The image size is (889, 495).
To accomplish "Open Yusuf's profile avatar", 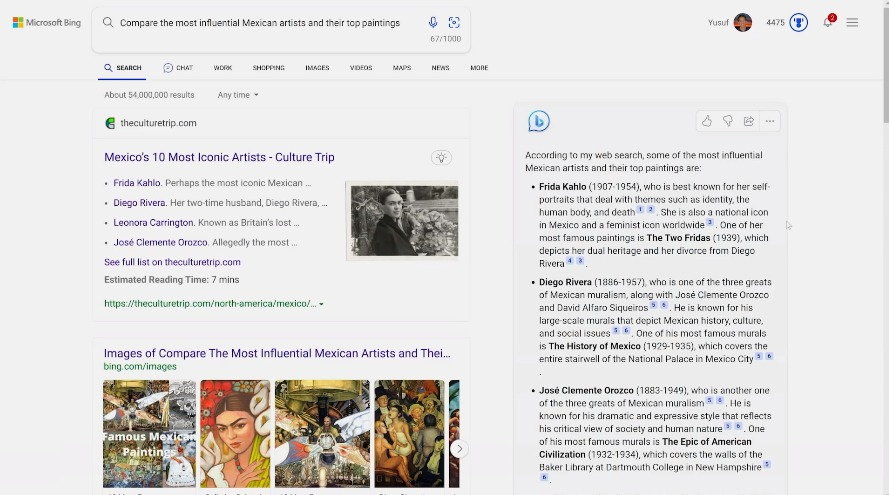I will point(743,23).
